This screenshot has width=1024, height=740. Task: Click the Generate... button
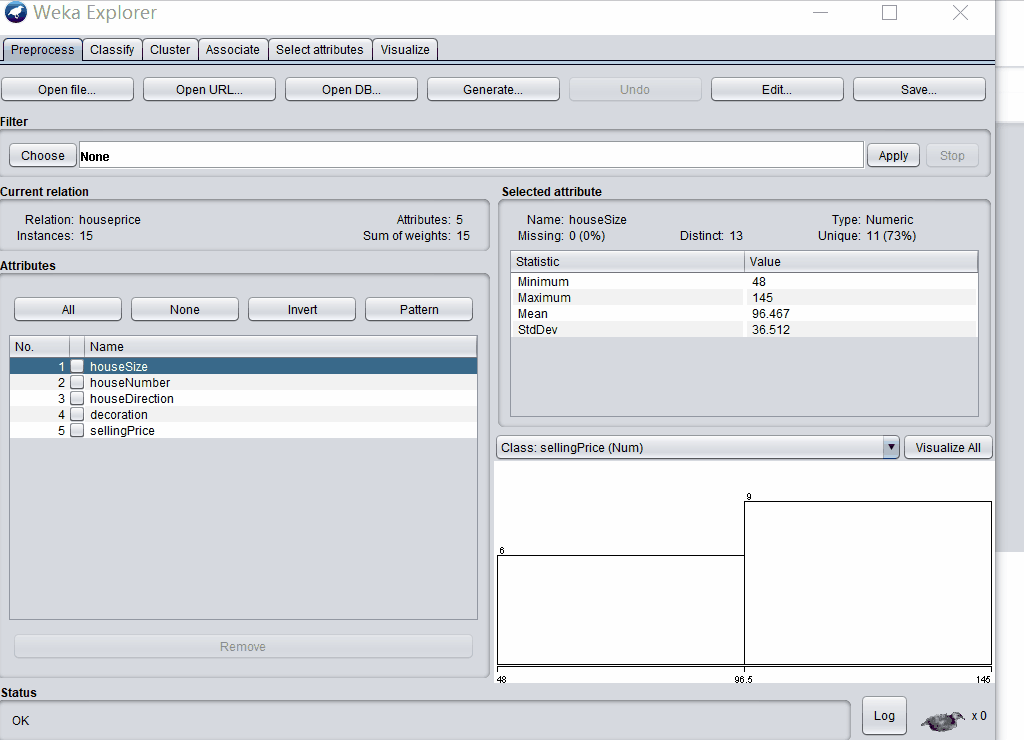493,89
